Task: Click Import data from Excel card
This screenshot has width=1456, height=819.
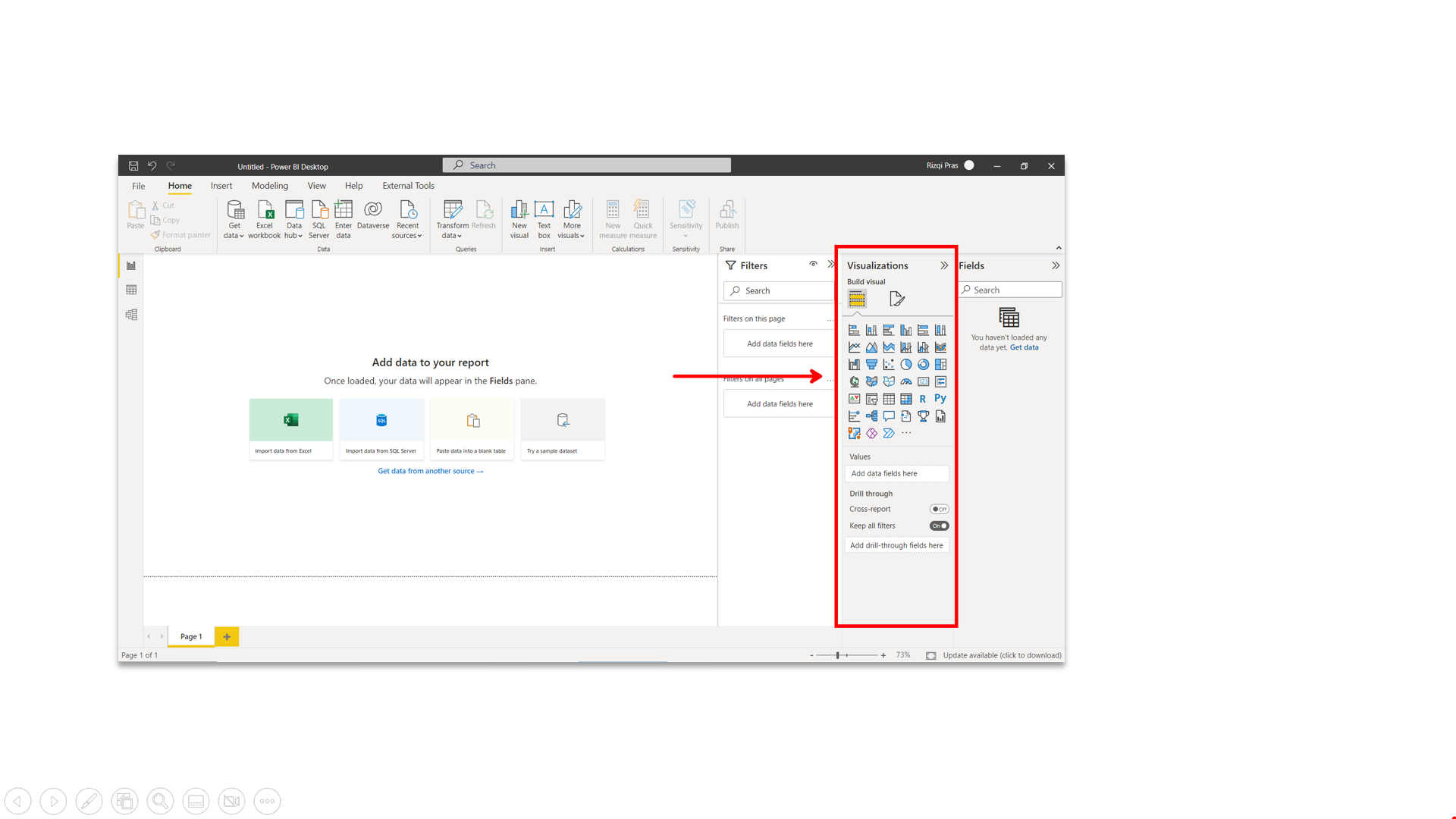Action: 290,429
